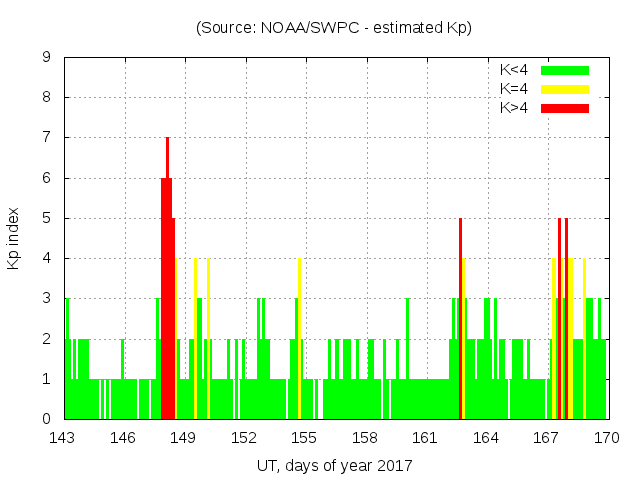Select the y-axis tick label 7

pyautogui.click(x=47, y=138)
